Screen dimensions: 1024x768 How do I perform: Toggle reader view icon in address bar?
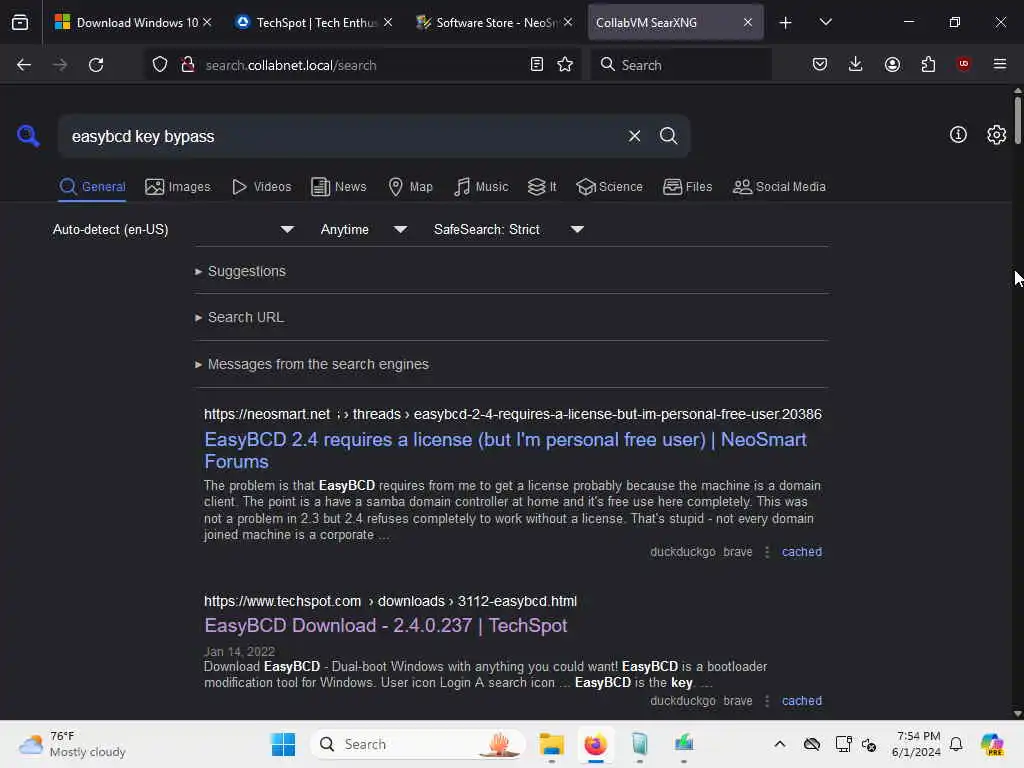(x=537, y=65)
